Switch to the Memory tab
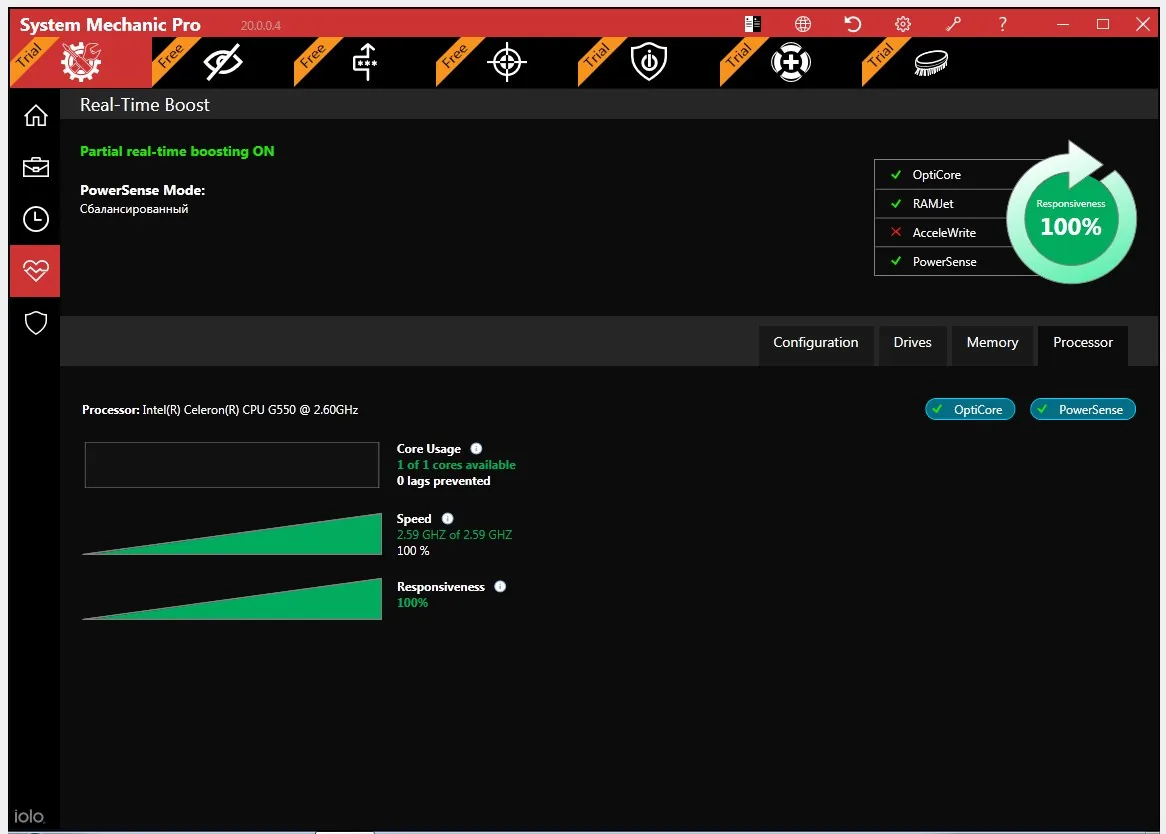1166x834 pixels. coord(992,343)
